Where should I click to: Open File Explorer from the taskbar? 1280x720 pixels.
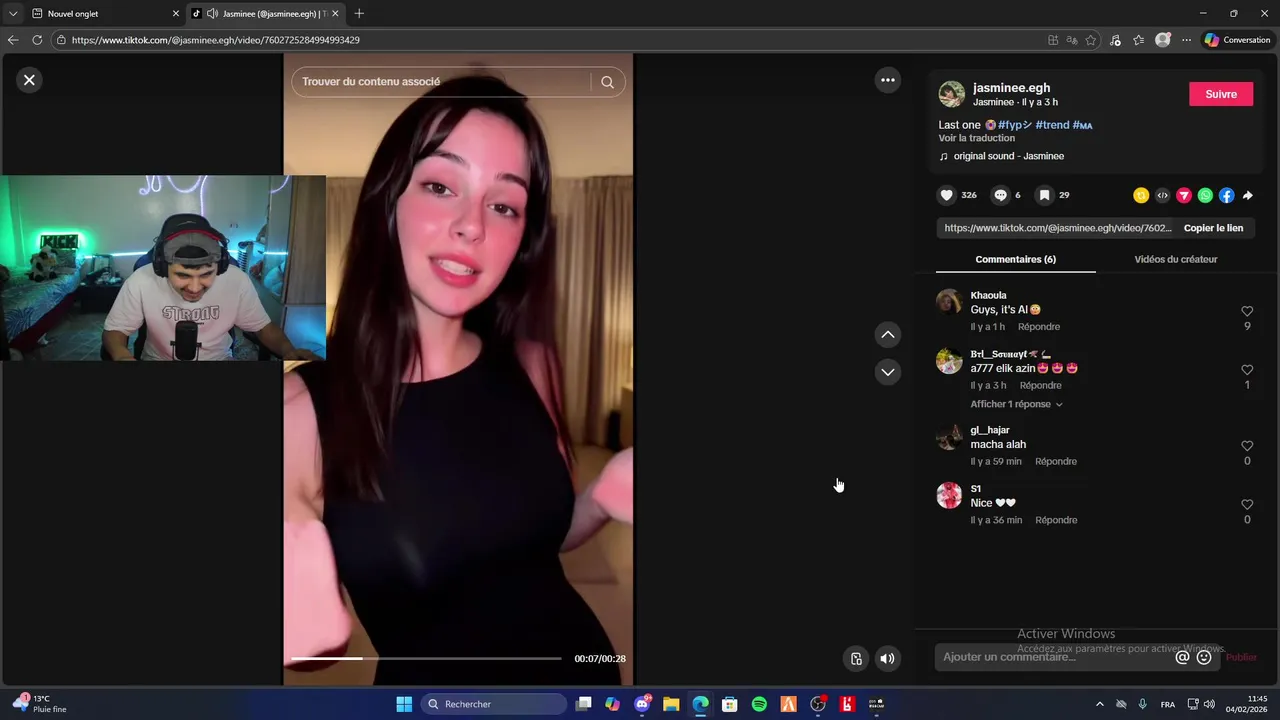point(671,704)
